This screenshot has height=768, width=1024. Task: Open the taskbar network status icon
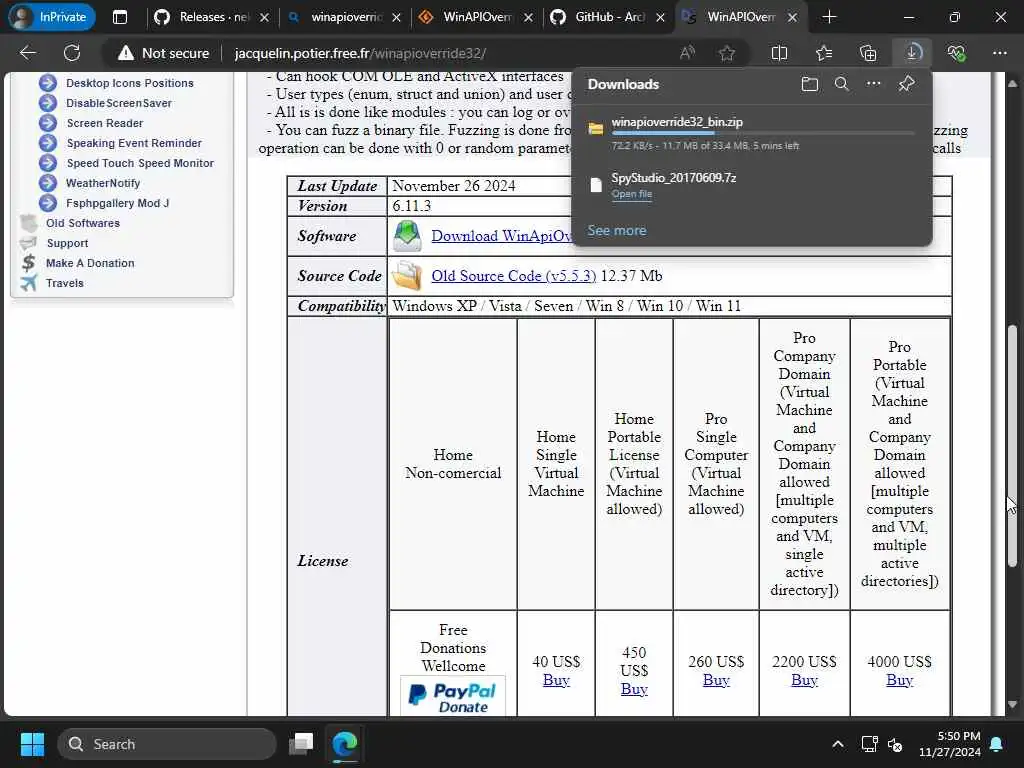[869, 744]
